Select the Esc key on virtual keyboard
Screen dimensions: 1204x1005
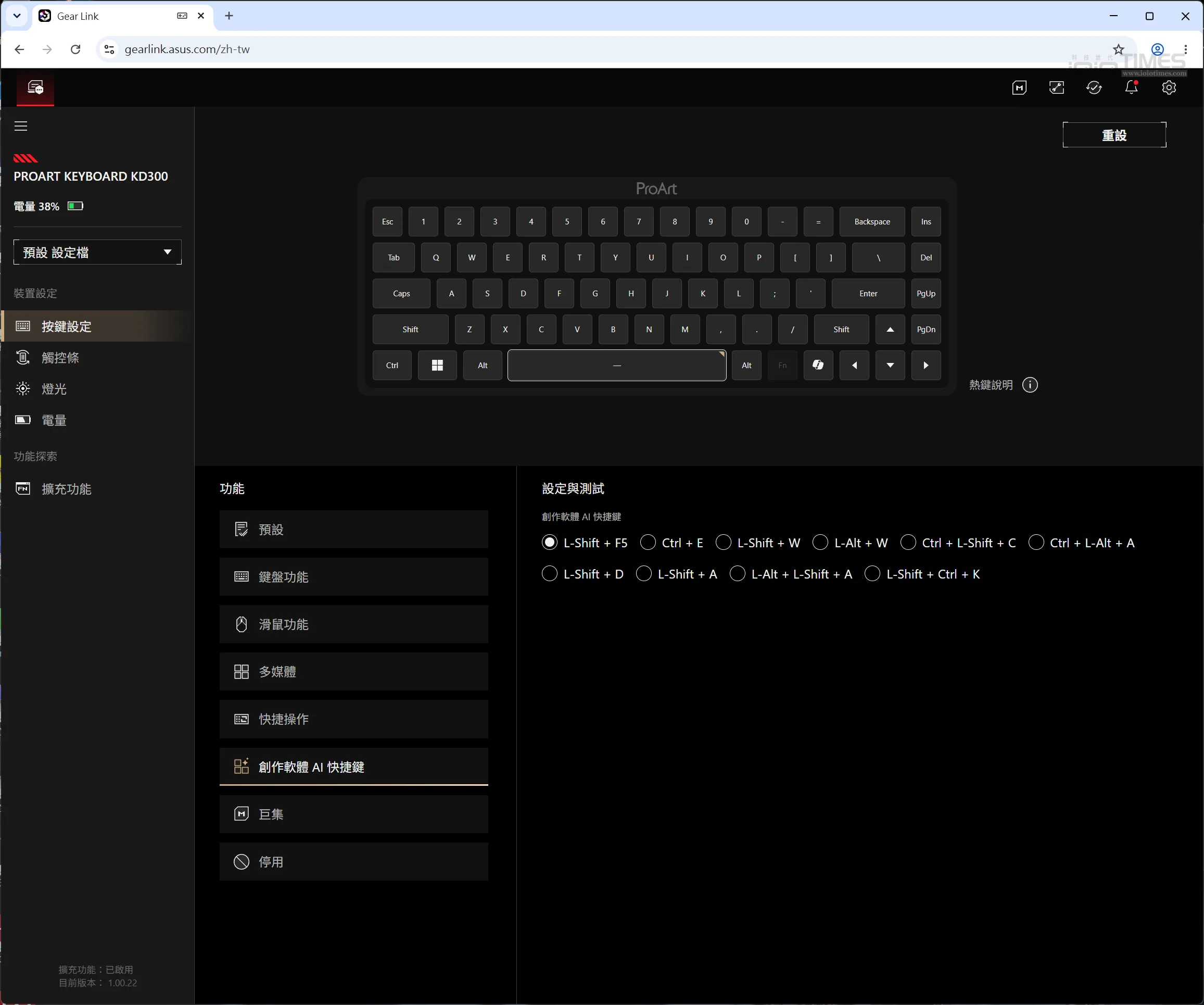tap(387, 222)
